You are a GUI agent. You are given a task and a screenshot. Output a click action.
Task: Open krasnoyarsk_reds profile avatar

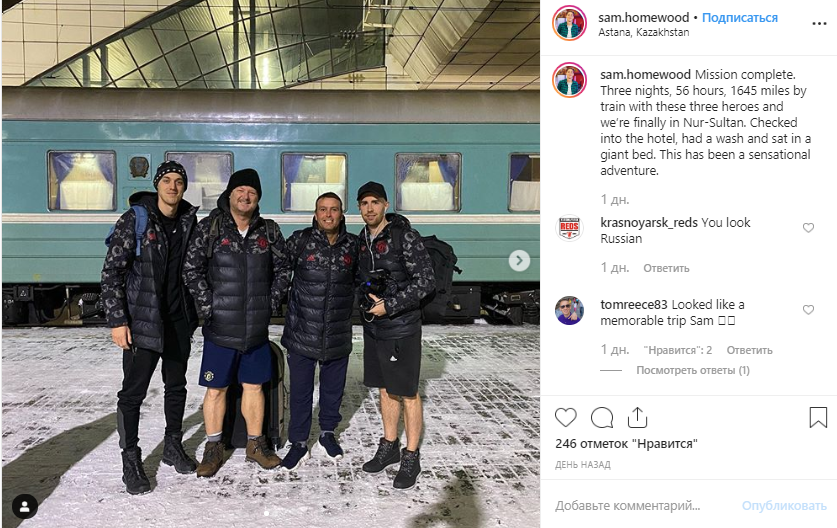click(x=569, y=228)
